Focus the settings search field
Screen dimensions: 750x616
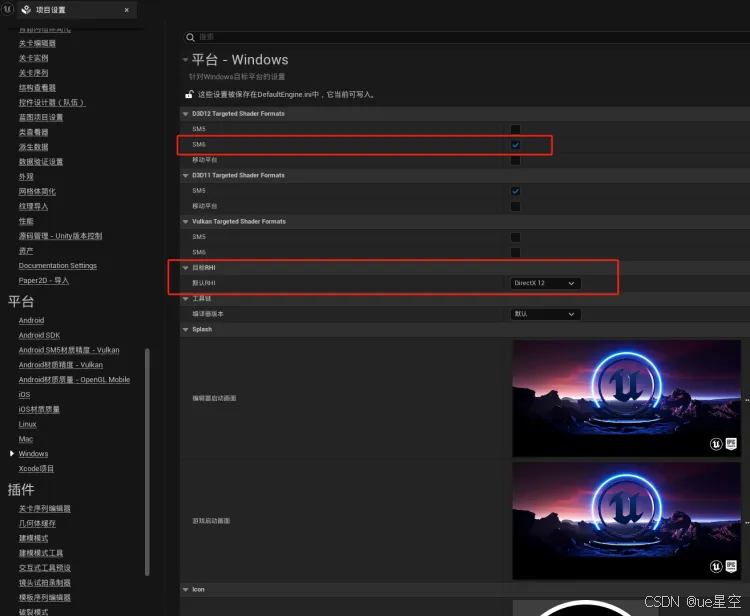[466, 37]
